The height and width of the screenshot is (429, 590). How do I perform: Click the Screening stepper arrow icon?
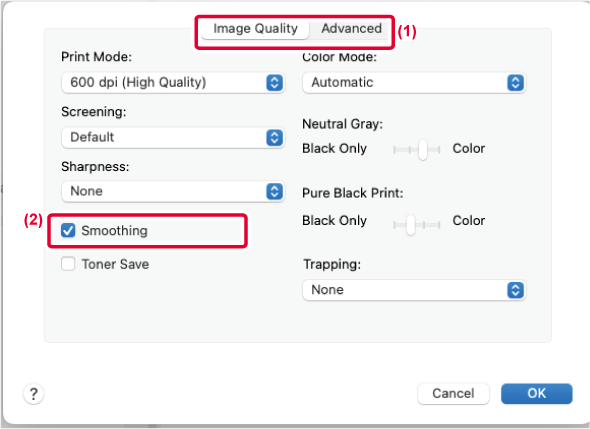click(x=275, y=138)
